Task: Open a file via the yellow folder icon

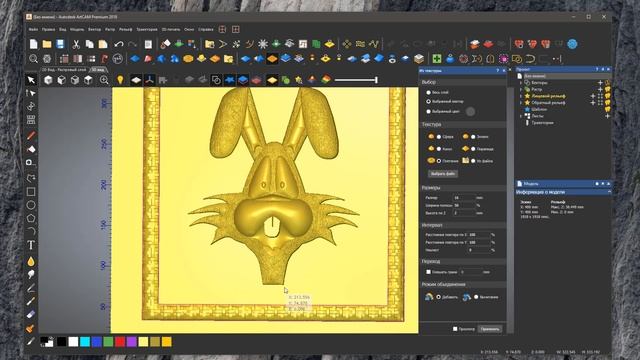Action: tap(47, 44)
